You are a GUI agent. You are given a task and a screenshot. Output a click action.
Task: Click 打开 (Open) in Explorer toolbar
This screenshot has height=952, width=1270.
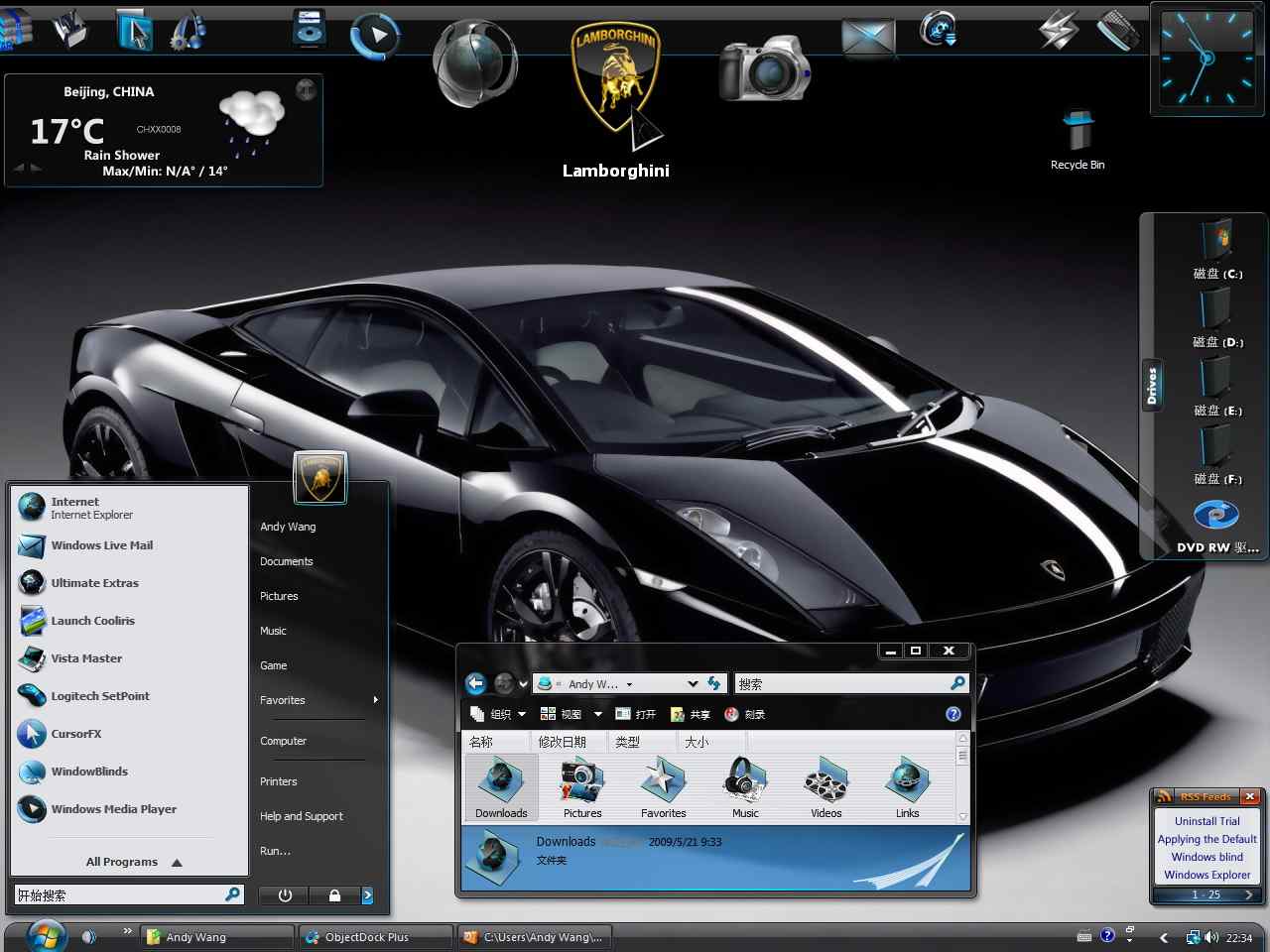coord(636,714)
